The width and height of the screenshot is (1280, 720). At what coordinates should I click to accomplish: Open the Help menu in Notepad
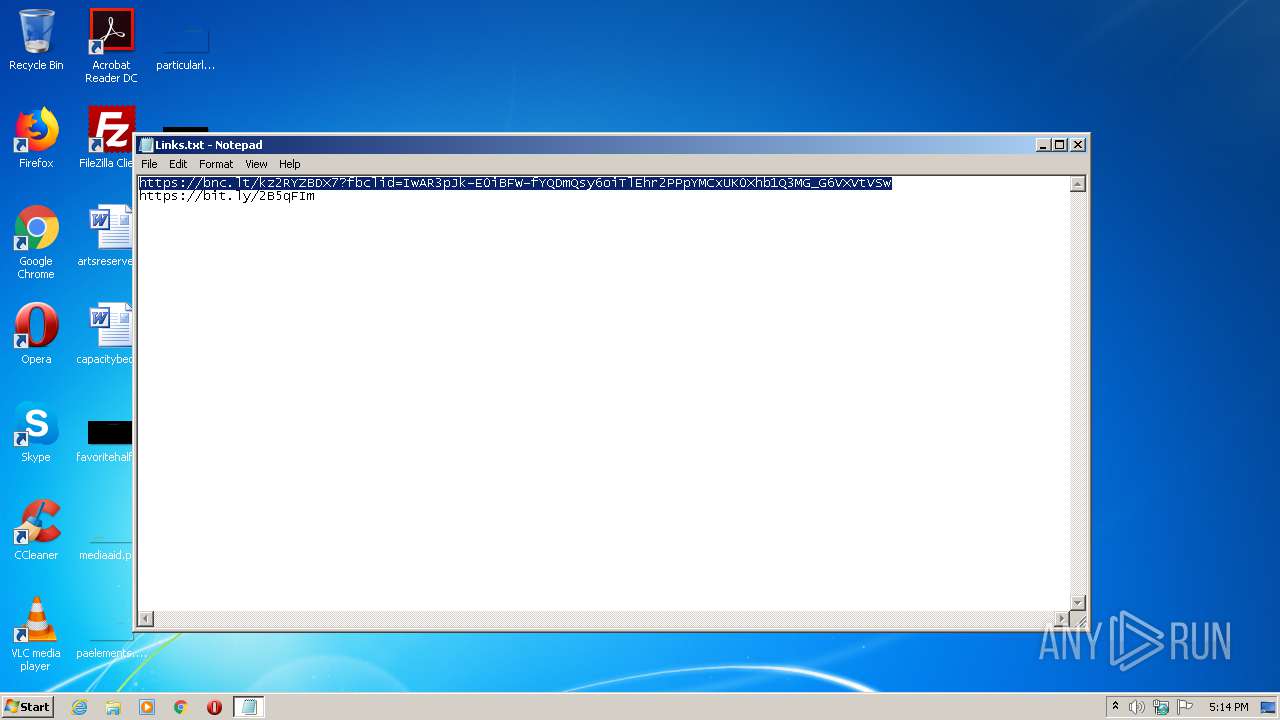point(289,164)
